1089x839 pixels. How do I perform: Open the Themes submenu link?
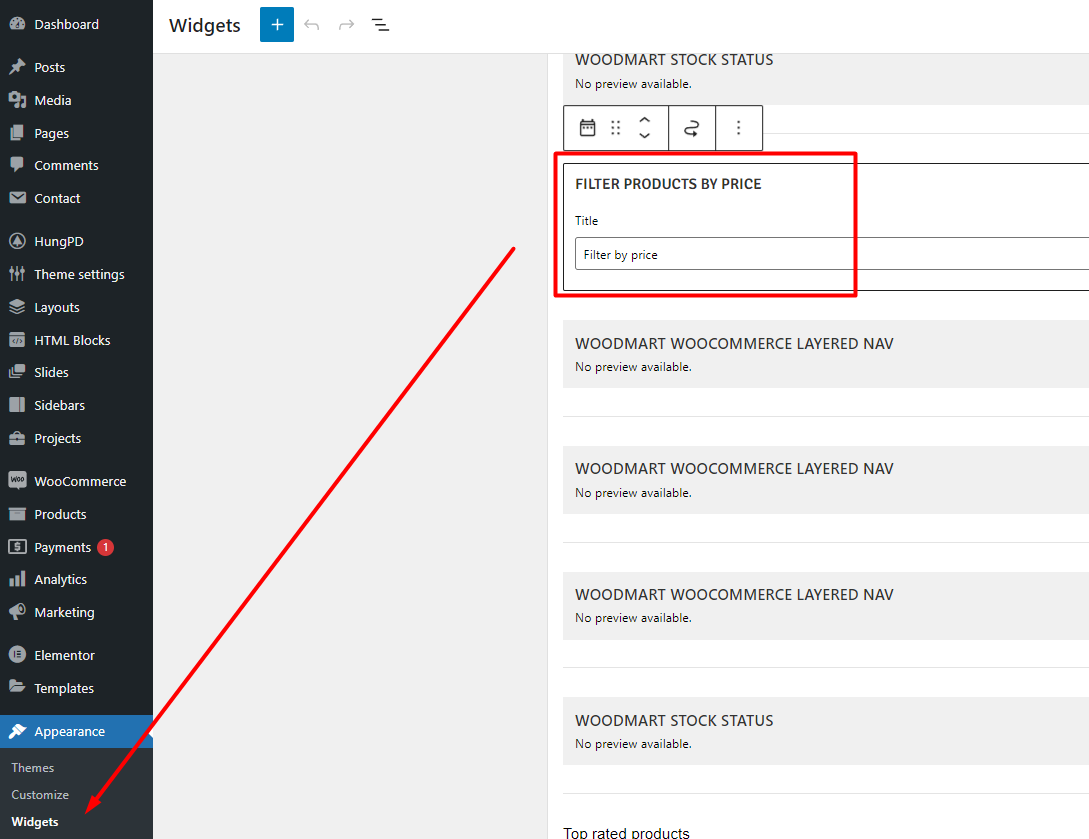pyautogui.click(x=33, y=767)
